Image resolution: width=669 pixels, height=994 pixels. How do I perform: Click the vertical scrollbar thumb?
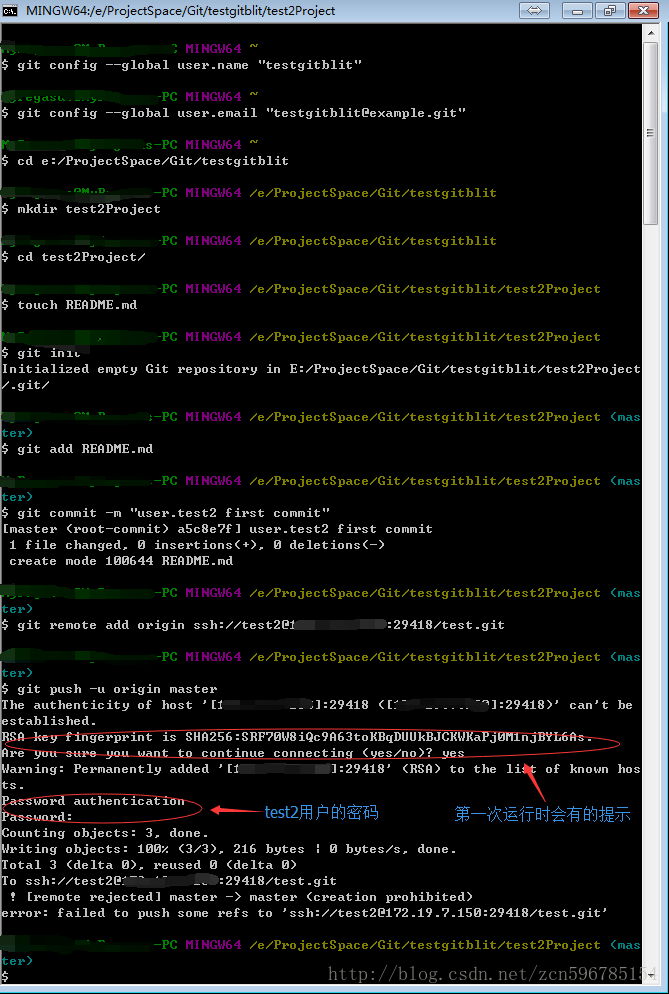[x=650, y=133]
